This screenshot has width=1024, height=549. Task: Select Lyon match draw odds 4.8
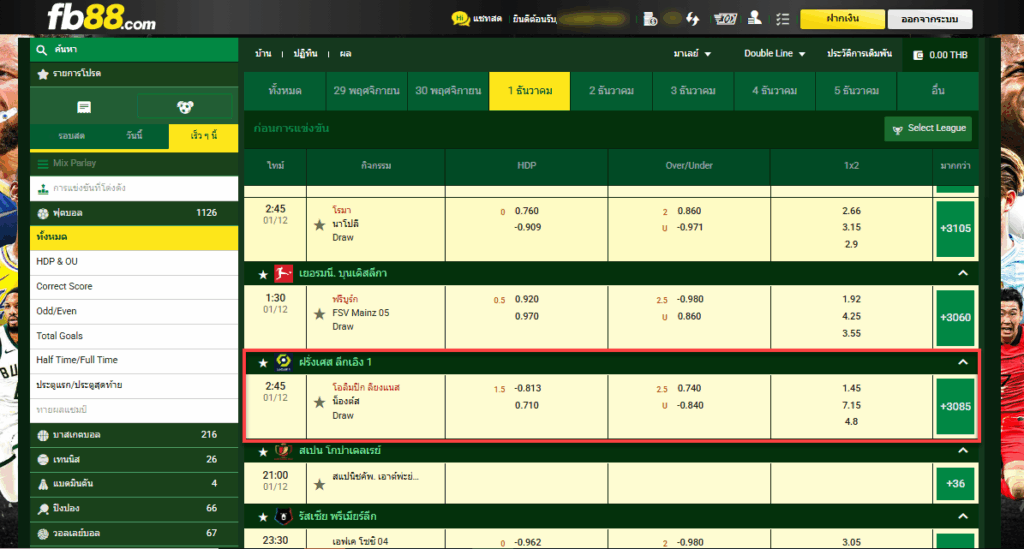click(x=851, y=422)
